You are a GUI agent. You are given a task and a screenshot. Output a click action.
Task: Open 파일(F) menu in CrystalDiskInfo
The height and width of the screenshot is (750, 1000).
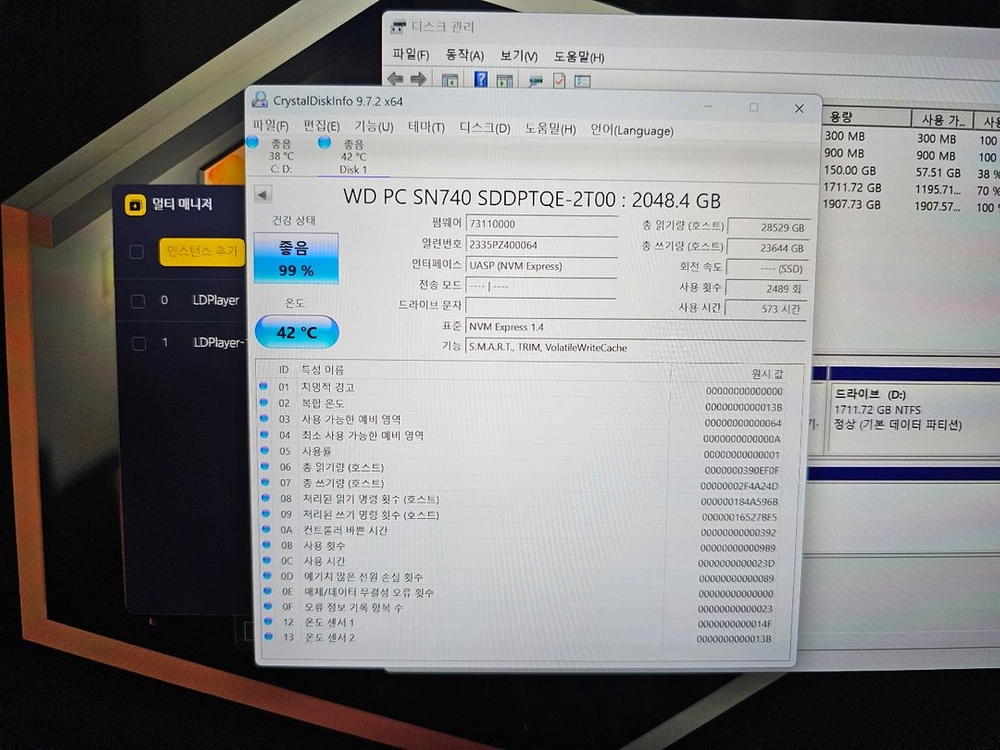click(x=270, y=126)
